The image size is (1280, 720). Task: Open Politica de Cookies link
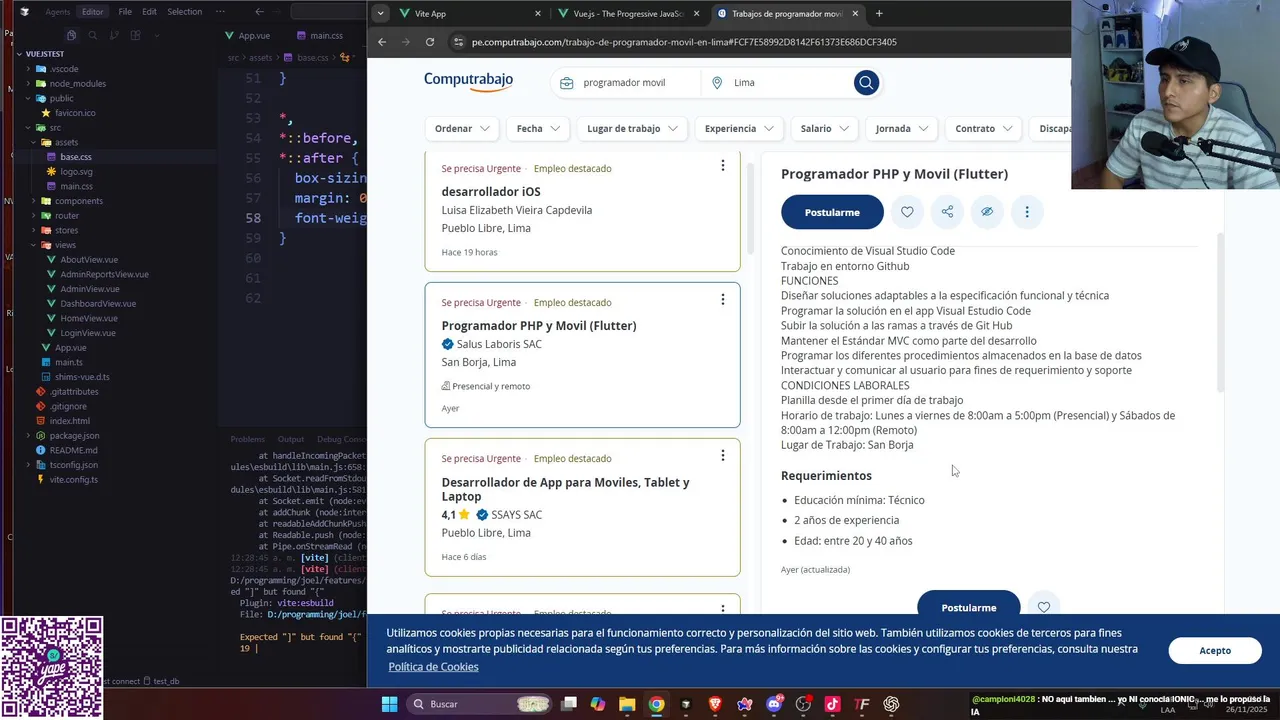(433, 667)
